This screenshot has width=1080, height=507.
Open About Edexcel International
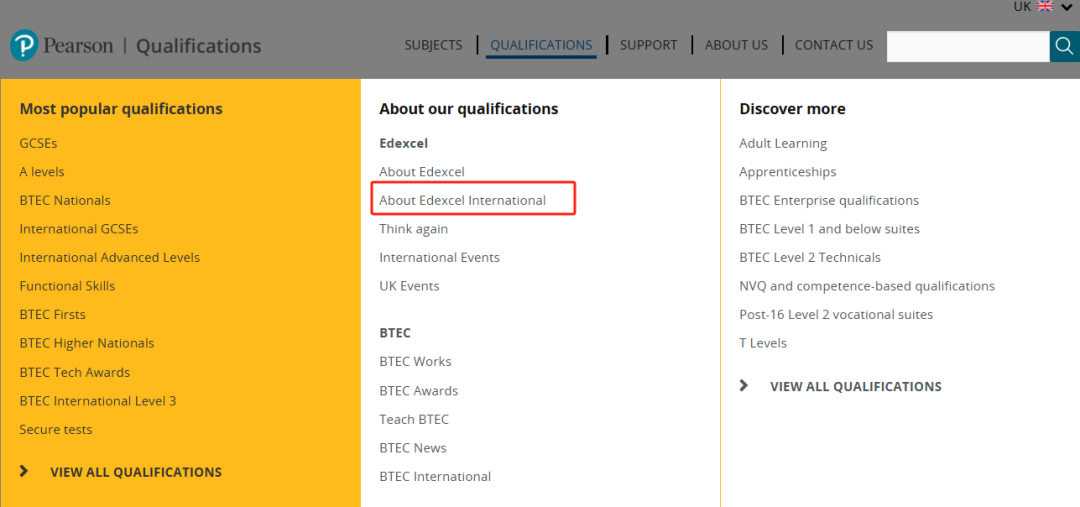pyautogui.click(x=462, y=200)
